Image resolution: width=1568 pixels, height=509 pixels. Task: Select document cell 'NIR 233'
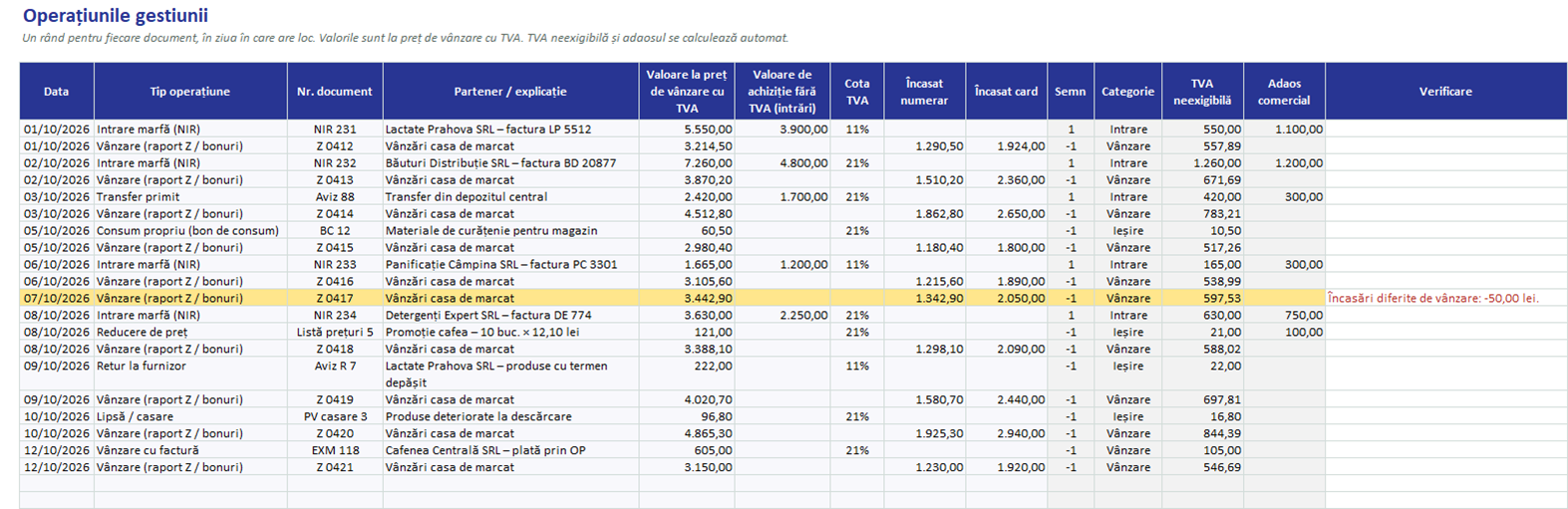[335, 265]
